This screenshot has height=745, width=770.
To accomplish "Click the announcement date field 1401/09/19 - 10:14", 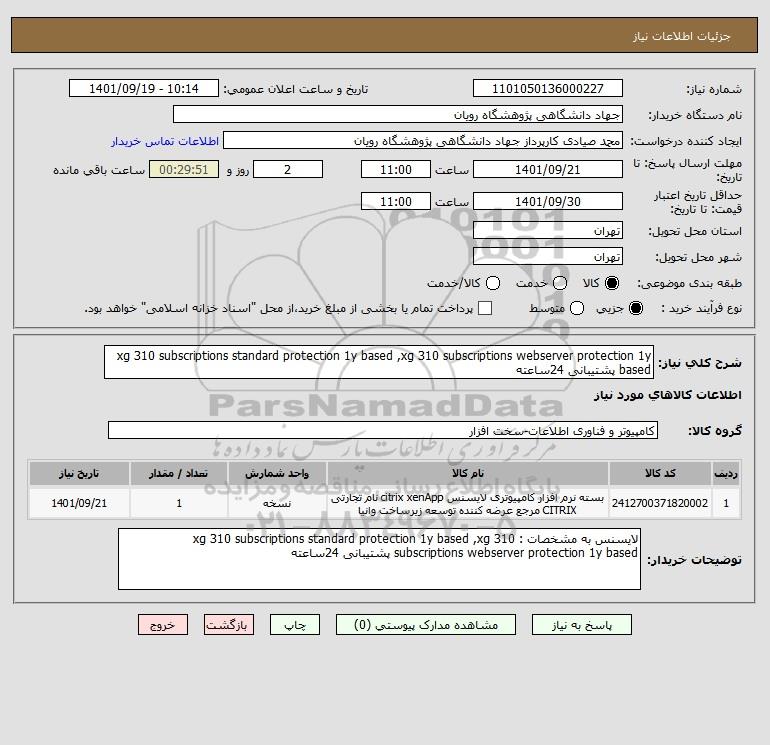I will point(144,88).
